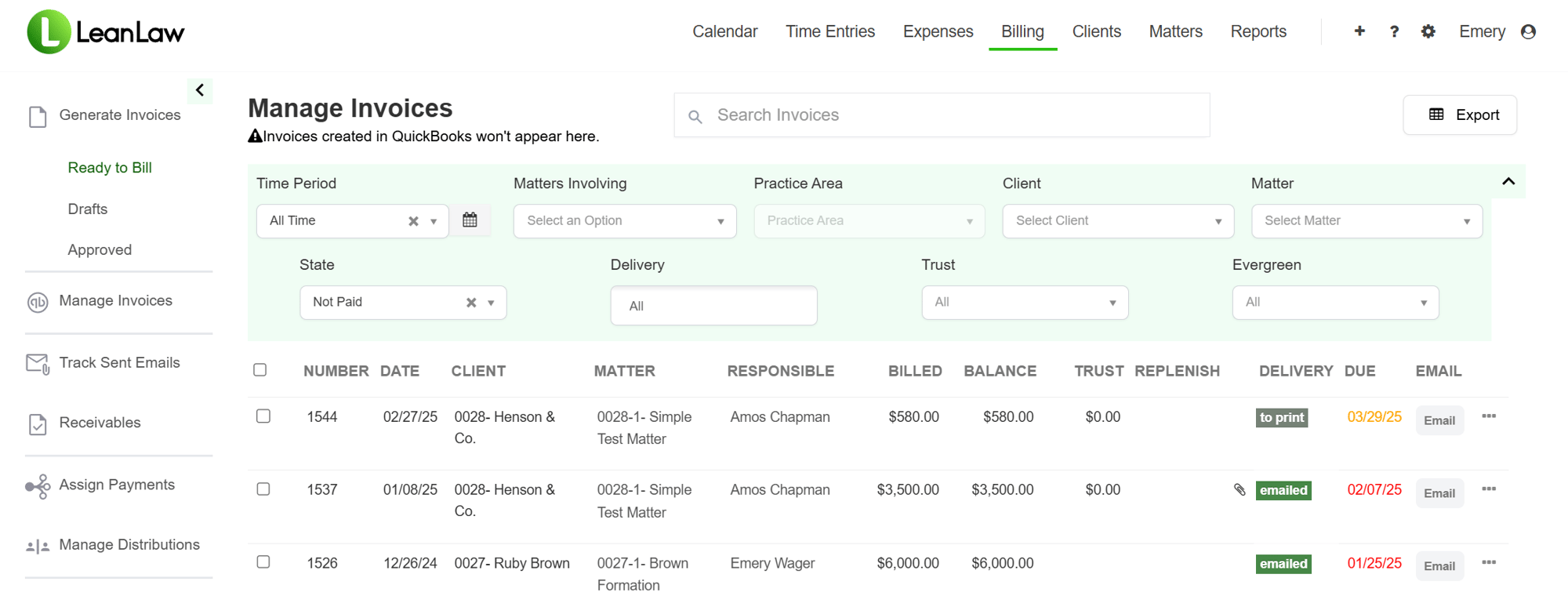The image size is (1568, 596).
Task: Open the Select Client dropdown
Action: coord(1118,221)
